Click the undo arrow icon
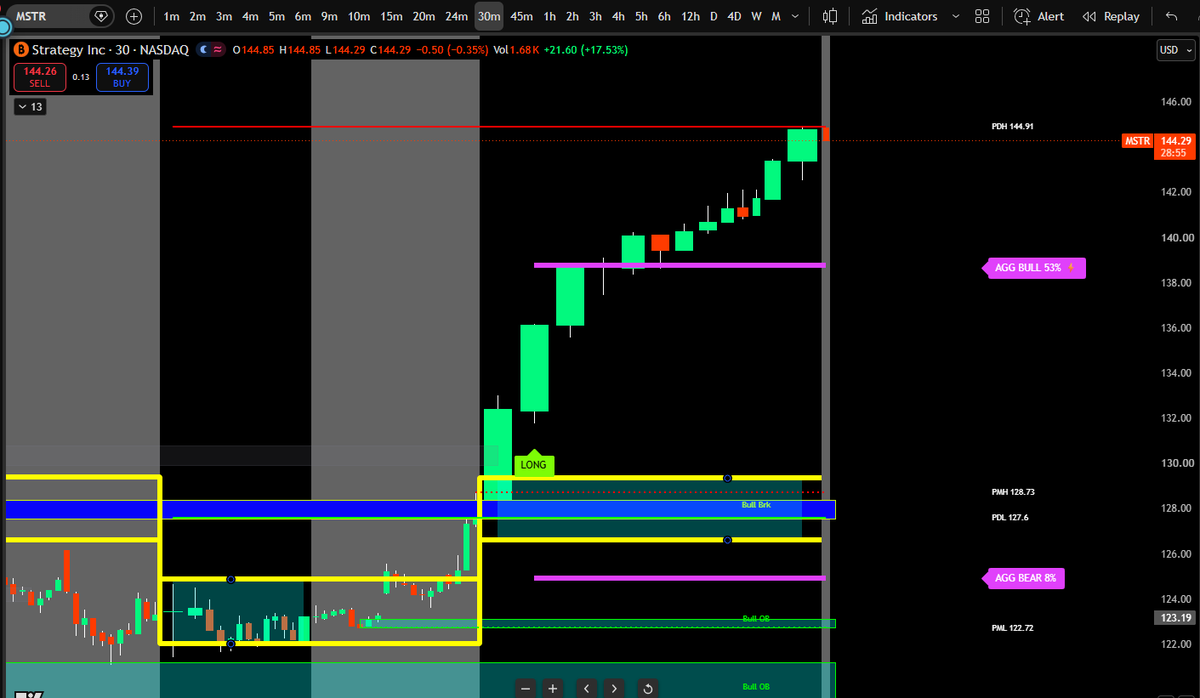 point(1171,17)
